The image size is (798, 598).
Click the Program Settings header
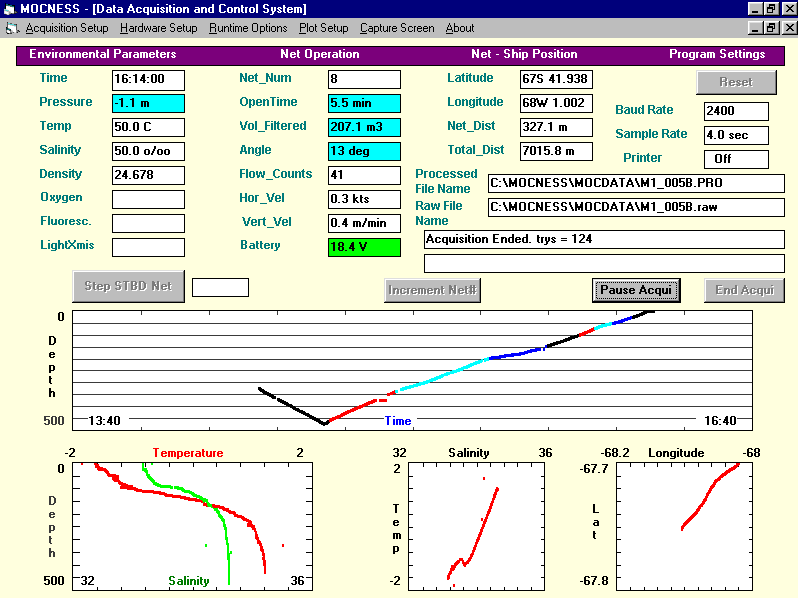(717, 54)
